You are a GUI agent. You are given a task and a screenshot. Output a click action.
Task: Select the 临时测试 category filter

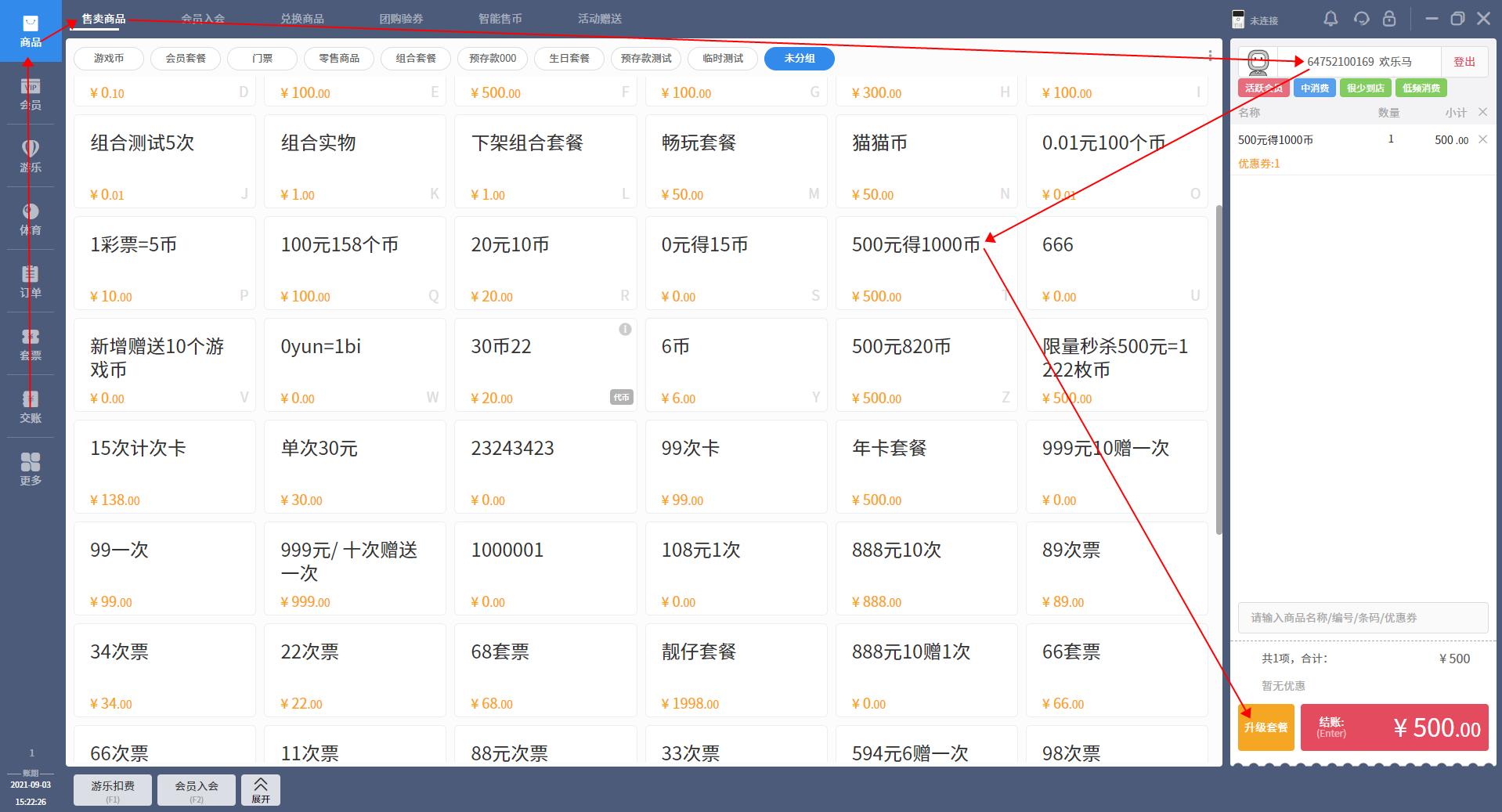[x=723, y=59]
